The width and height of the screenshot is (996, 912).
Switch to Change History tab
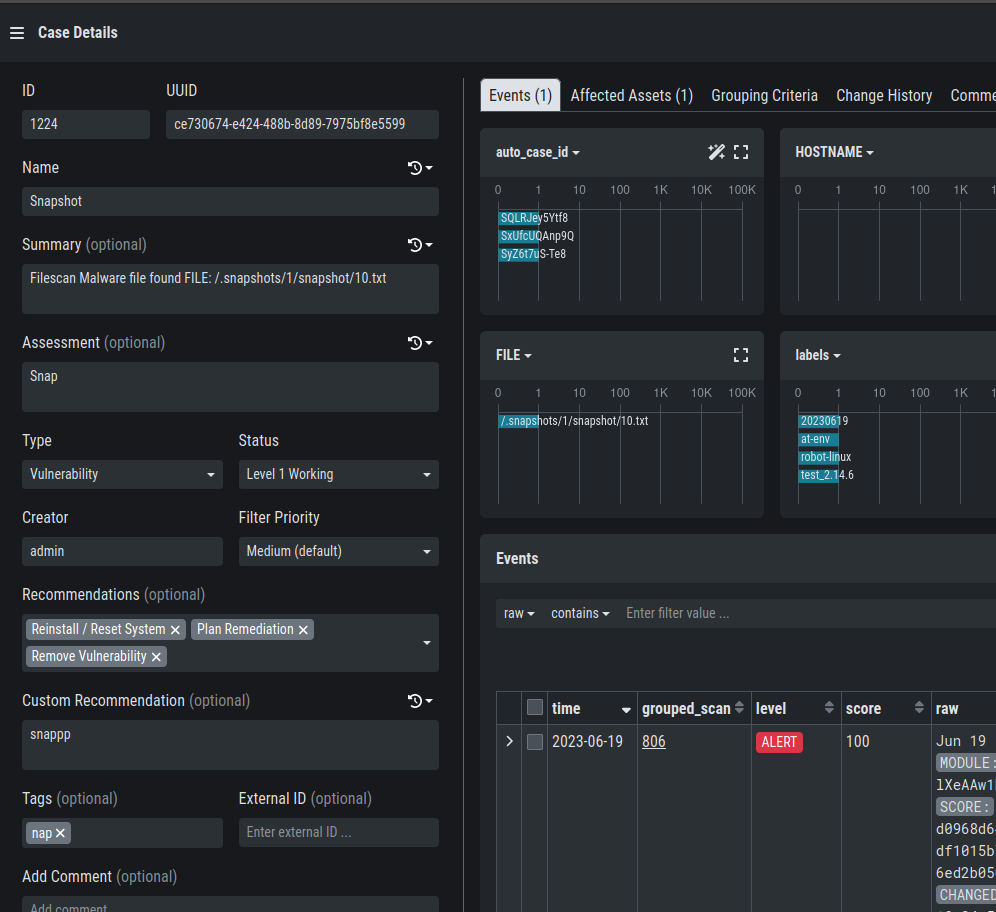884,95
